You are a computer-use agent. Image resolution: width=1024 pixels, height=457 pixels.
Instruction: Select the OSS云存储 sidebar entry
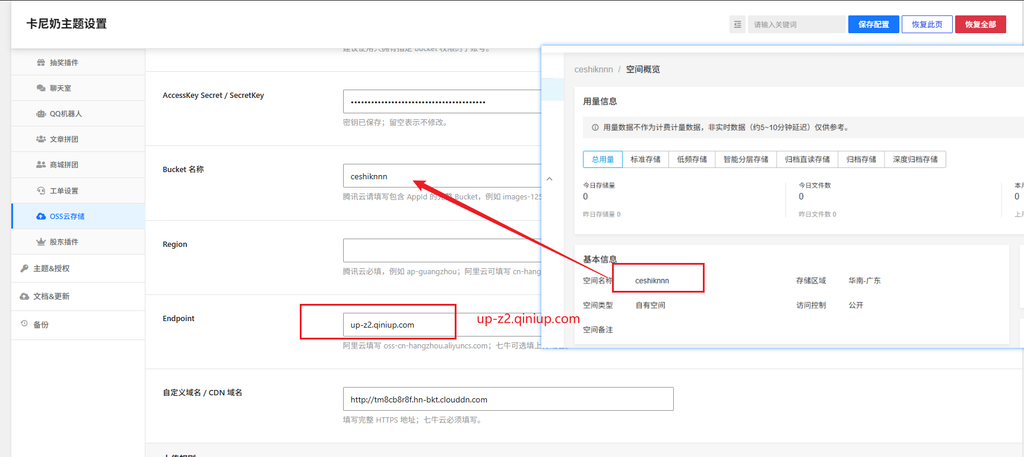pyautogui.click(x=78, y=216)
